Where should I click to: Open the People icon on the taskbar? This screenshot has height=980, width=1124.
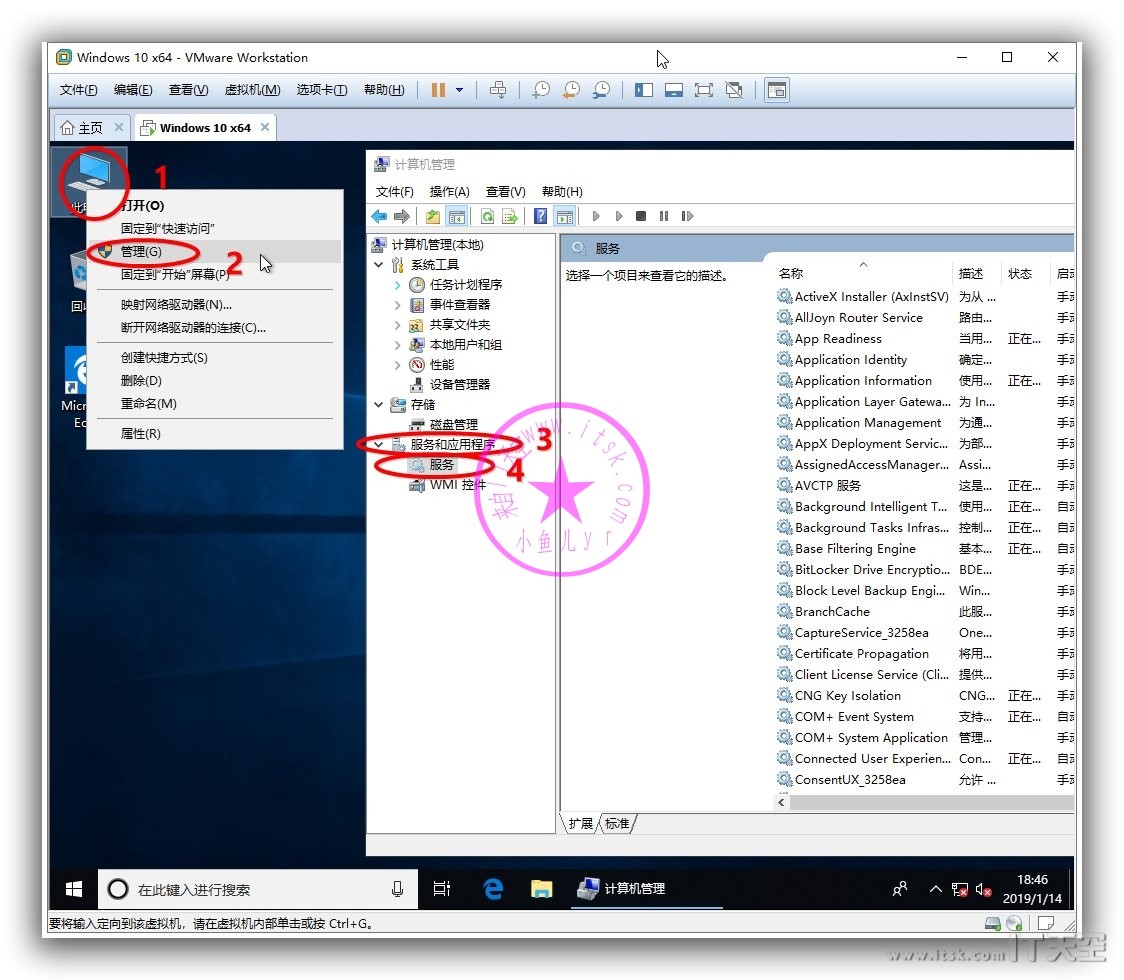click(900, 890)
